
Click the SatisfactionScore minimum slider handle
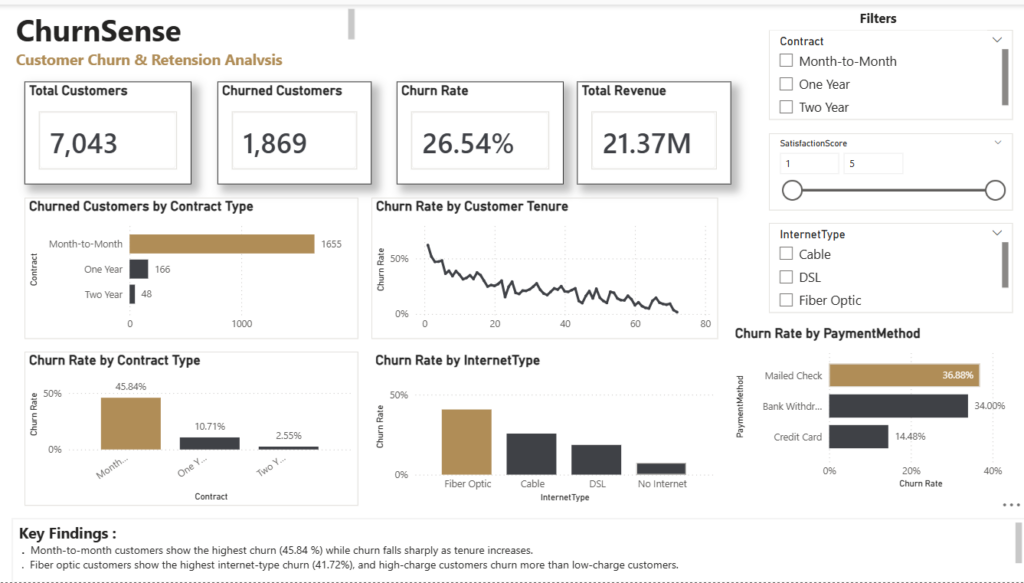792,190
